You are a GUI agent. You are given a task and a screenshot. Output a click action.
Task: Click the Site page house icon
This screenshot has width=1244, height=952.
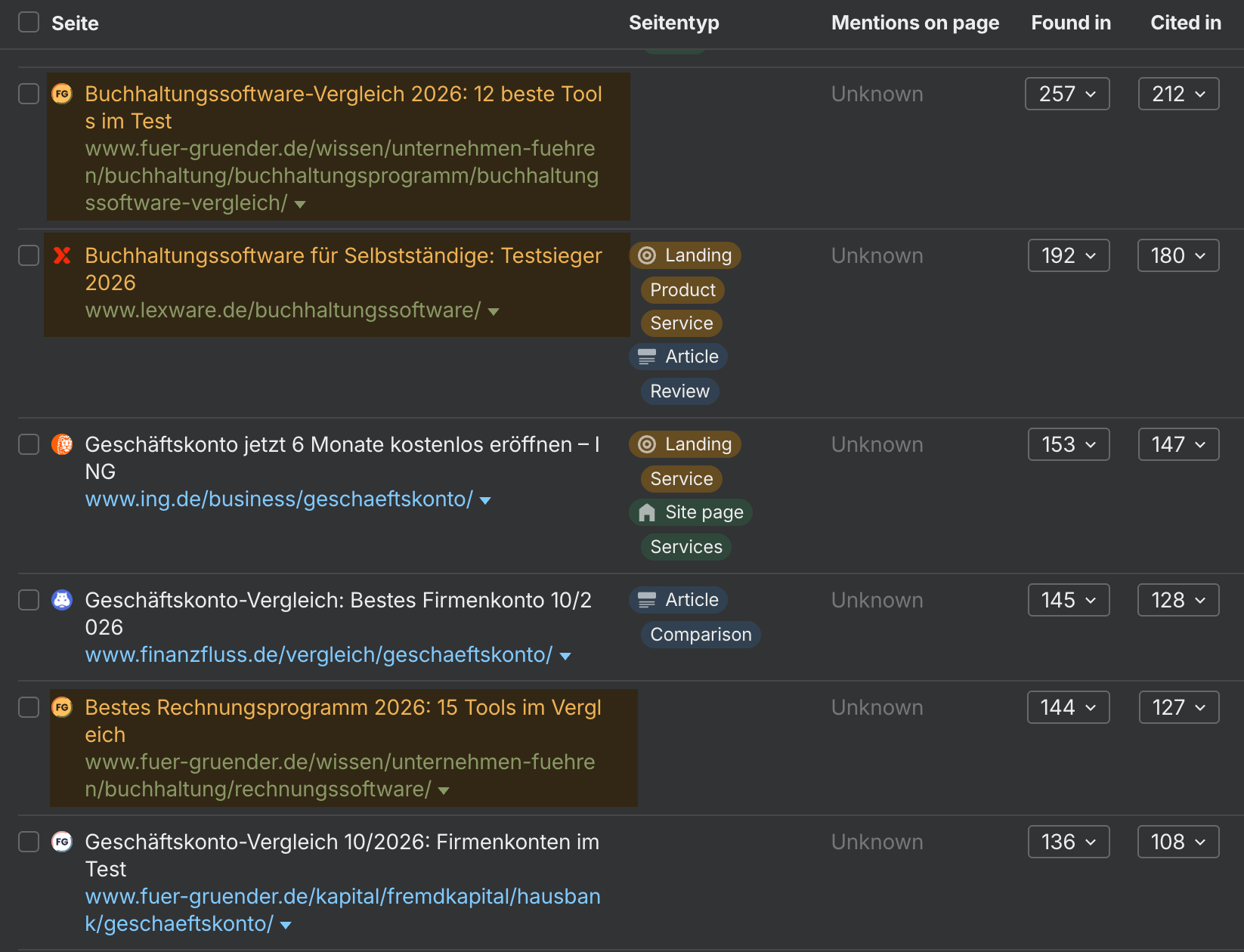tap(647, 512)
